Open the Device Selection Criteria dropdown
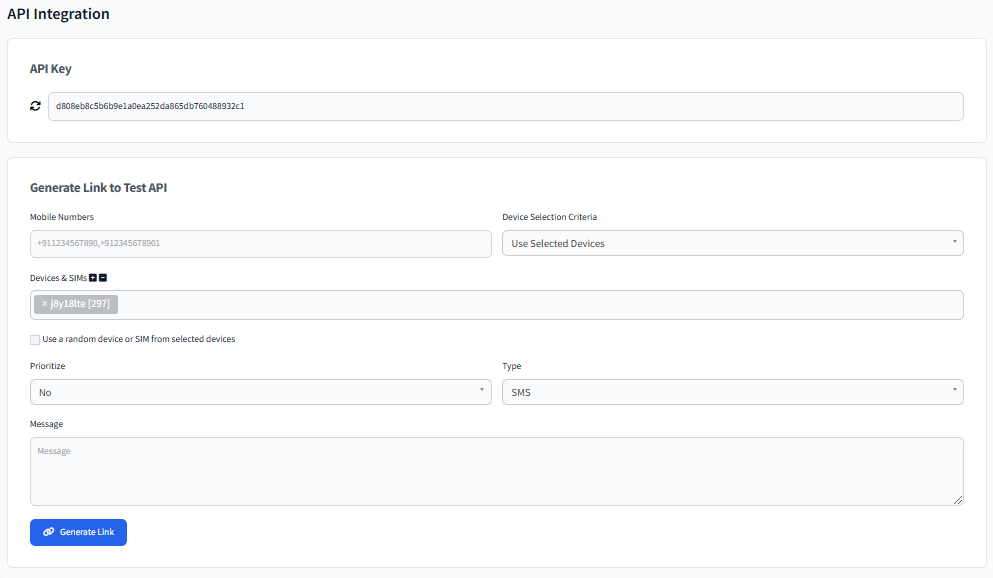The width and height of the screenshot is (993, 578). (x=731, y=242)
